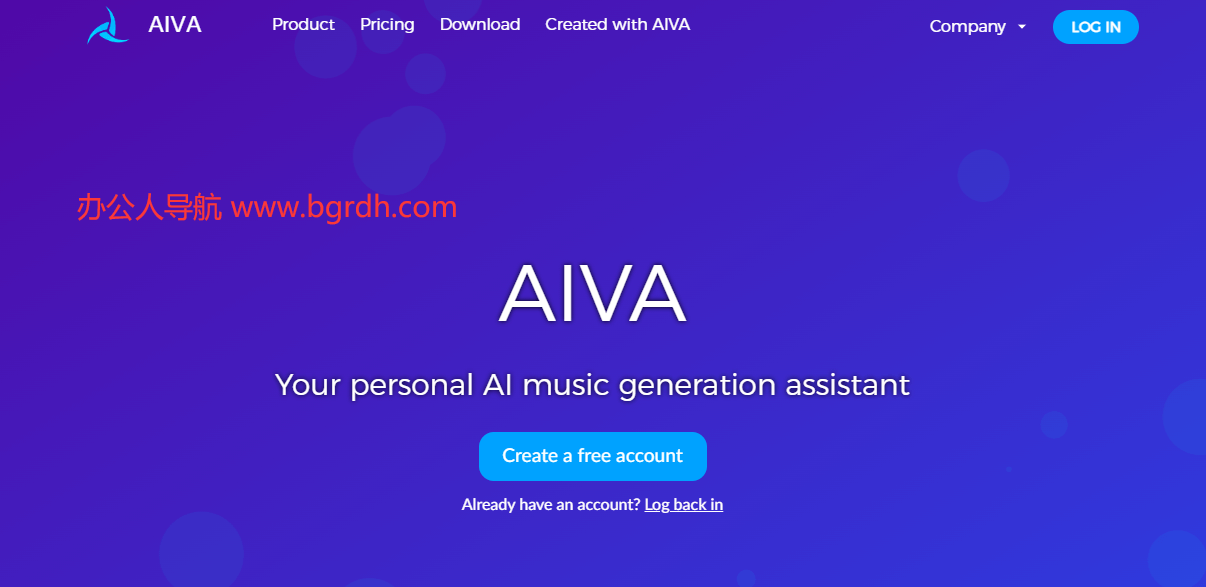The height and width of the screenshot is (587, 1206).
Task: Open the Product menu item
Action: 303,25
